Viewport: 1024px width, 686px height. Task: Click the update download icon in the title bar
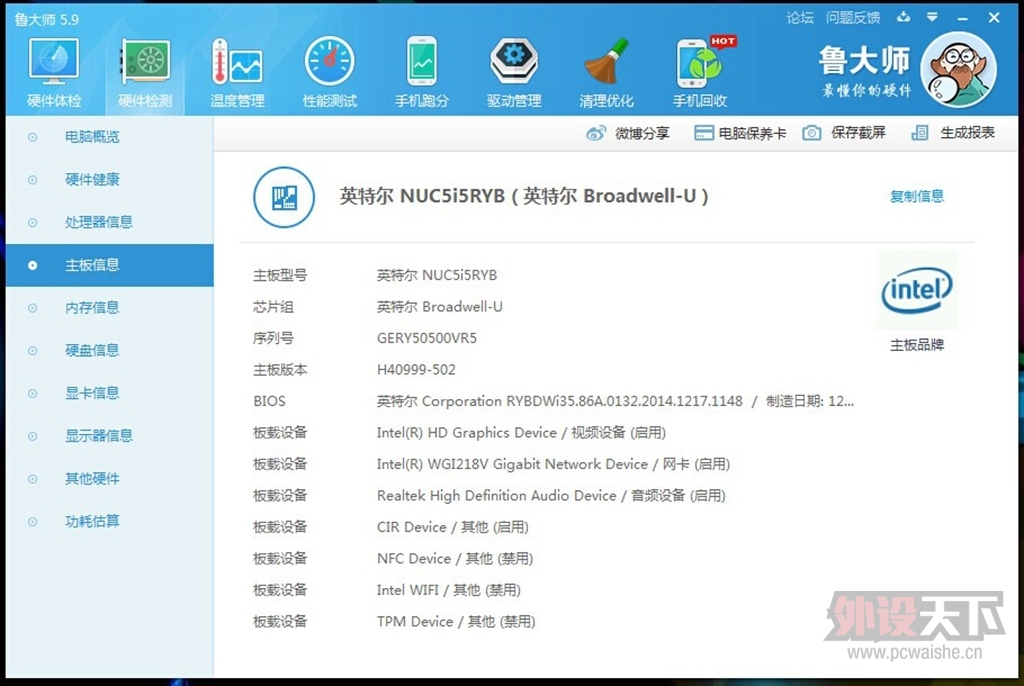[x=904, y=17]
